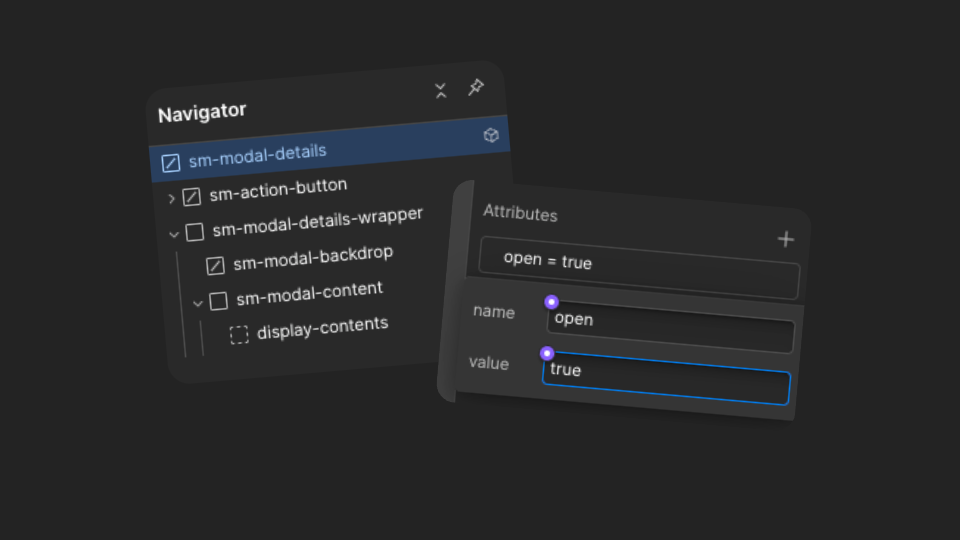
Task: Add a new attribute with plus icon
Action: pos(786,239)
